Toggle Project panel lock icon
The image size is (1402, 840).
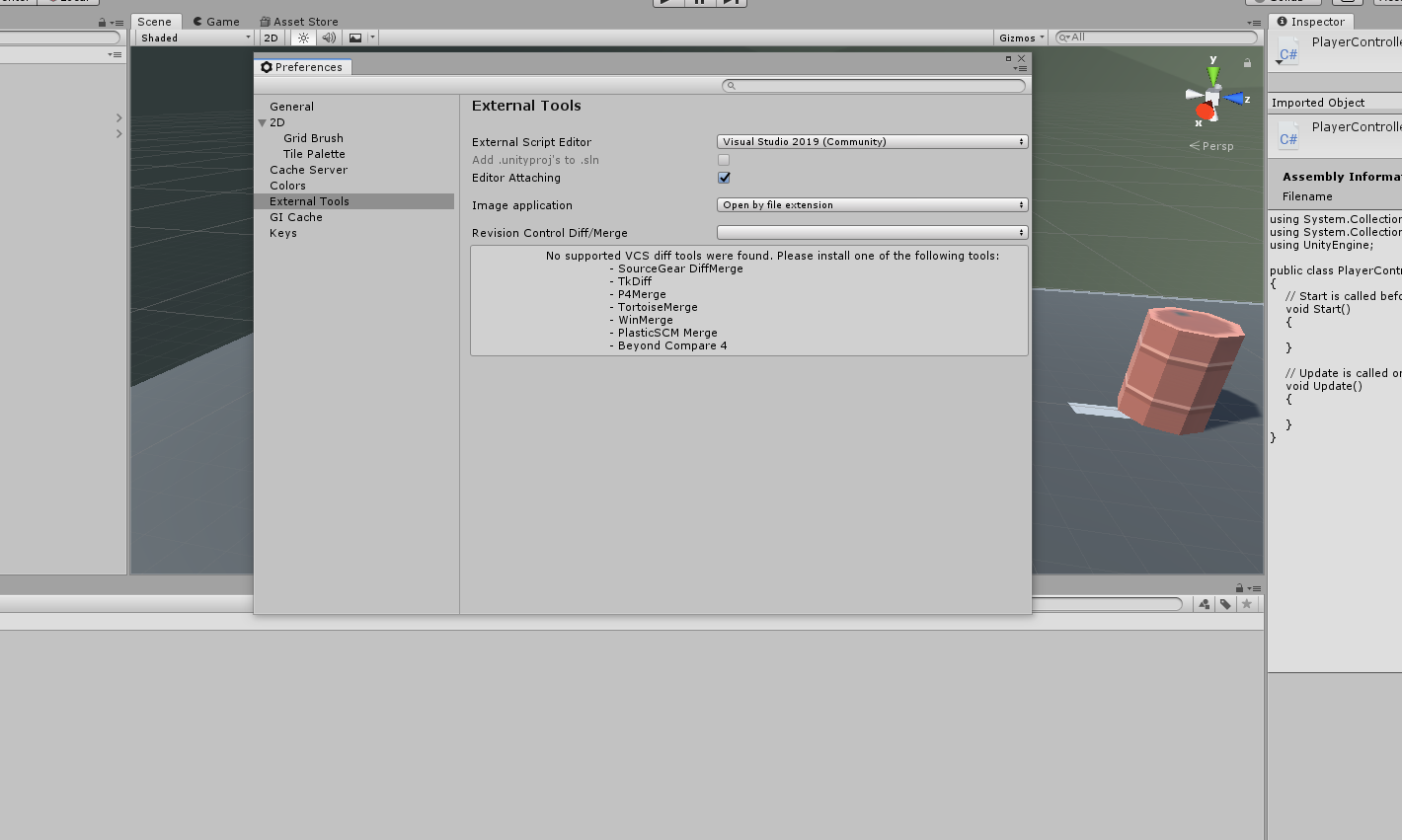pos(1239,588)
